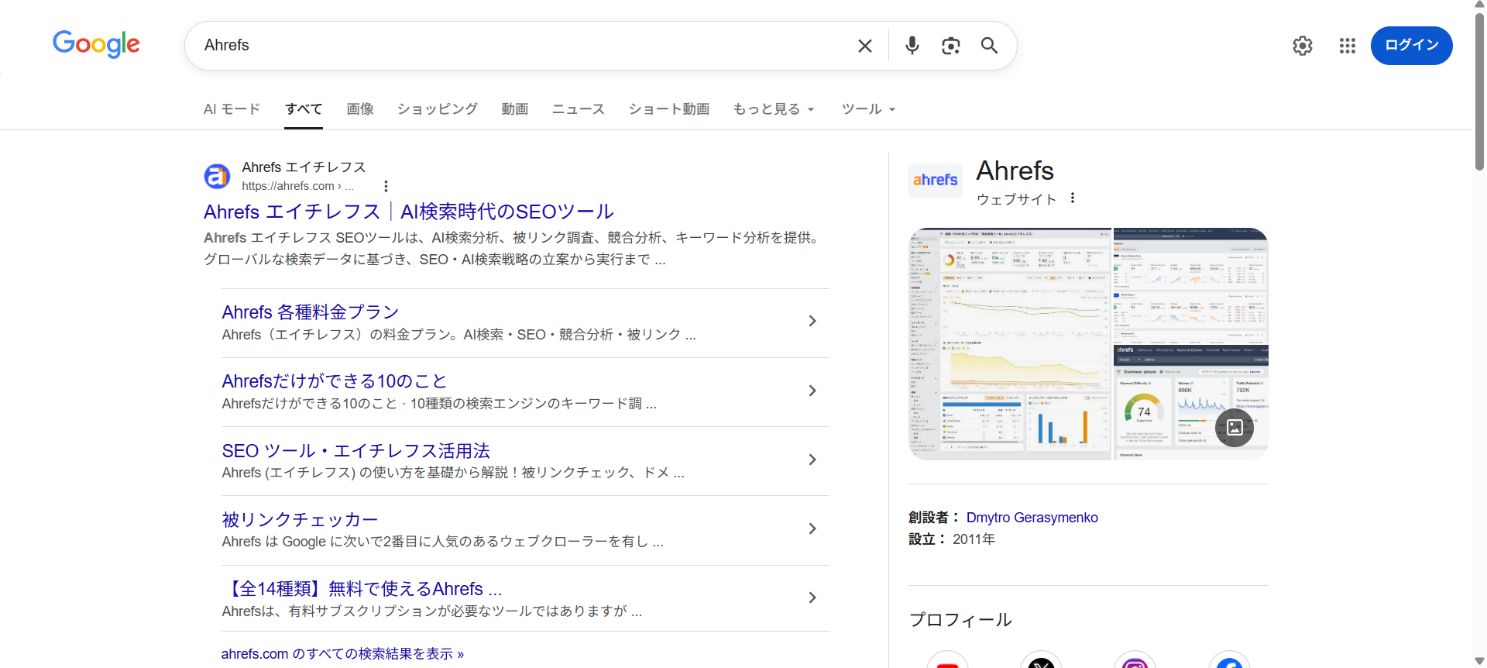Open Ahrefs Instagram profile icon
The height and width of the screenshot is (668, 1487).
pyautogui.click(x=1135, y=662)
